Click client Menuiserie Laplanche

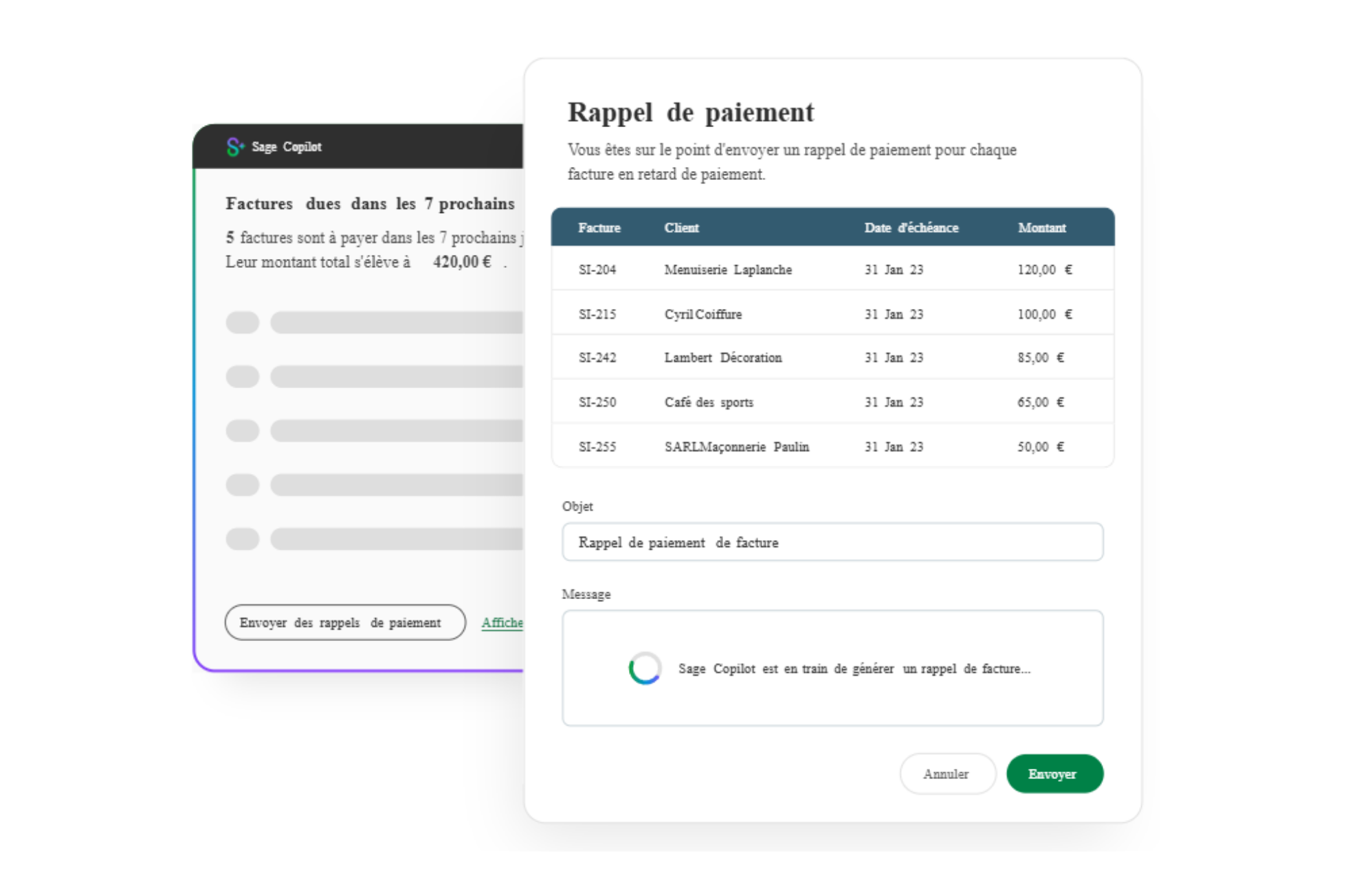point(728,269)
